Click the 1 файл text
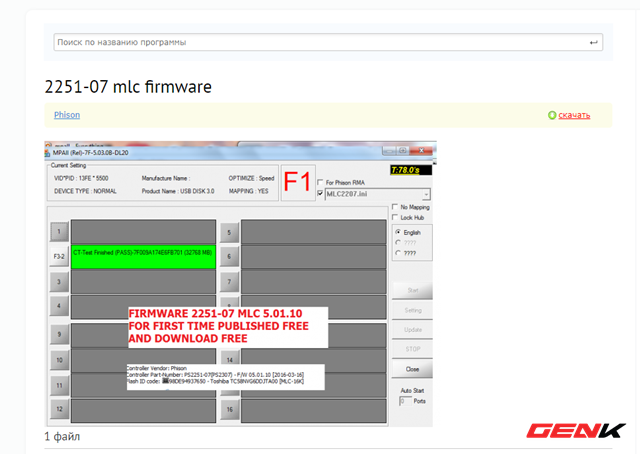The height and width of the screenshot is (454, 640). (62, 436)
